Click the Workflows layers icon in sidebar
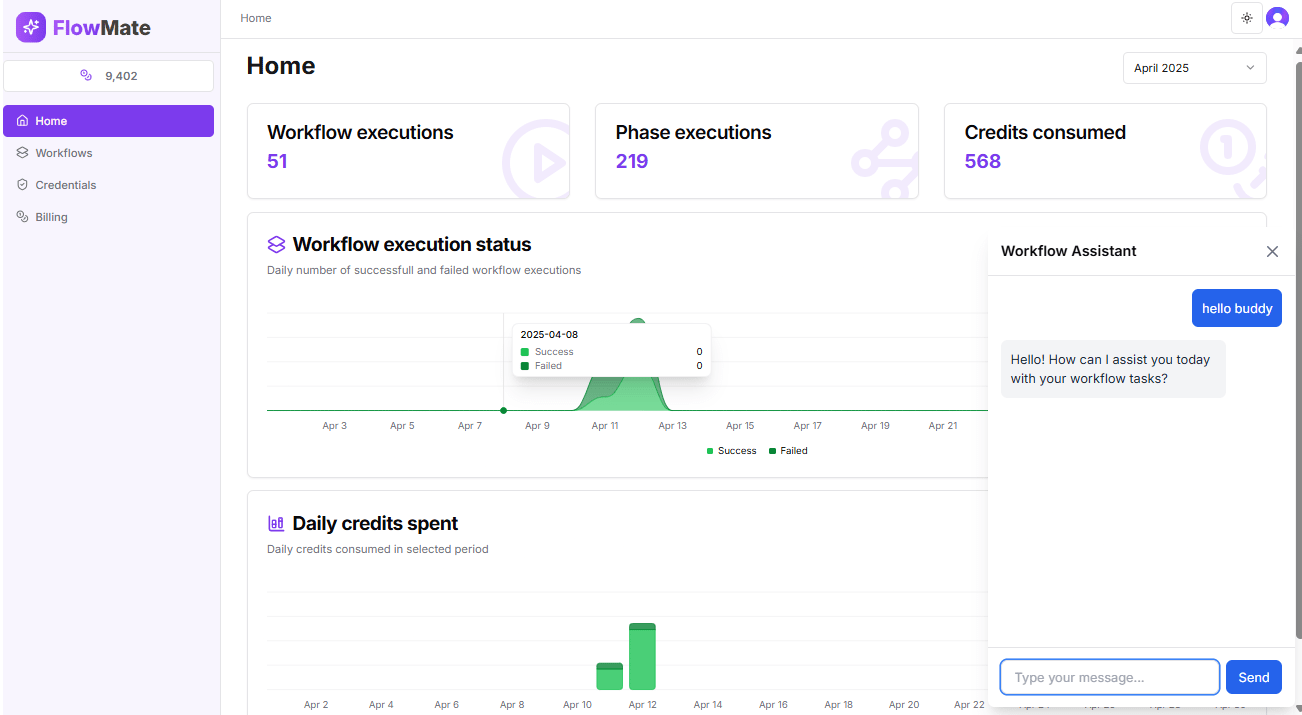Screen dimensions: 1302x715 (22, 153)
